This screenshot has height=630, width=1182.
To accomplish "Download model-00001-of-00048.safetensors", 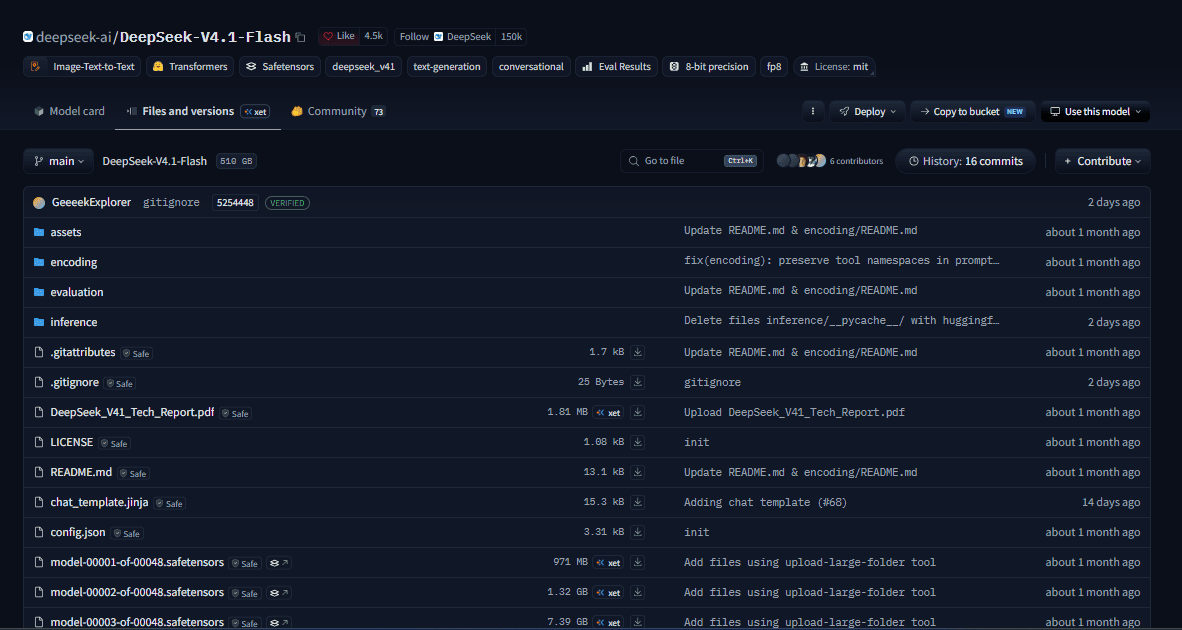I will tap(638, 562).
